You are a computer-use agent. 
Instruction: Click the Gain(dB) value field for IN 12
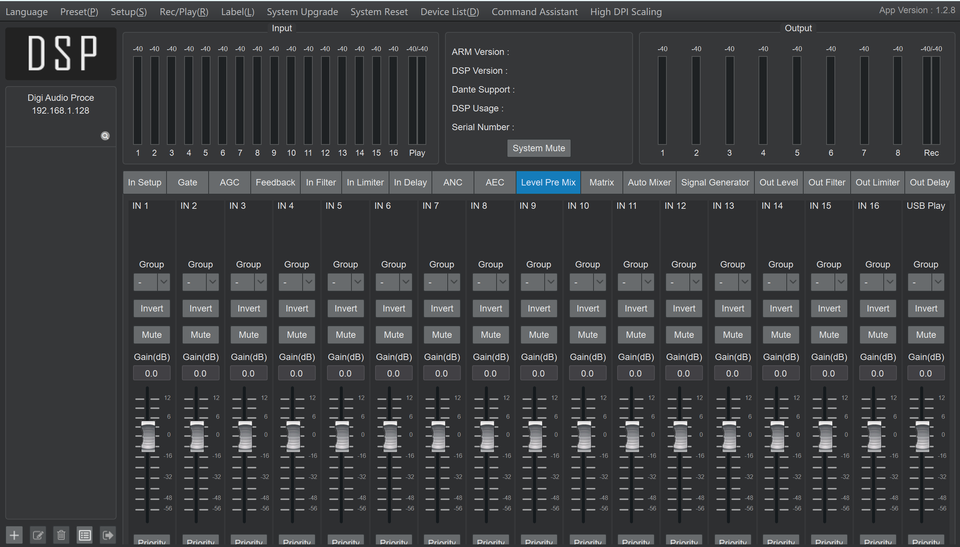tap(684, 373)
